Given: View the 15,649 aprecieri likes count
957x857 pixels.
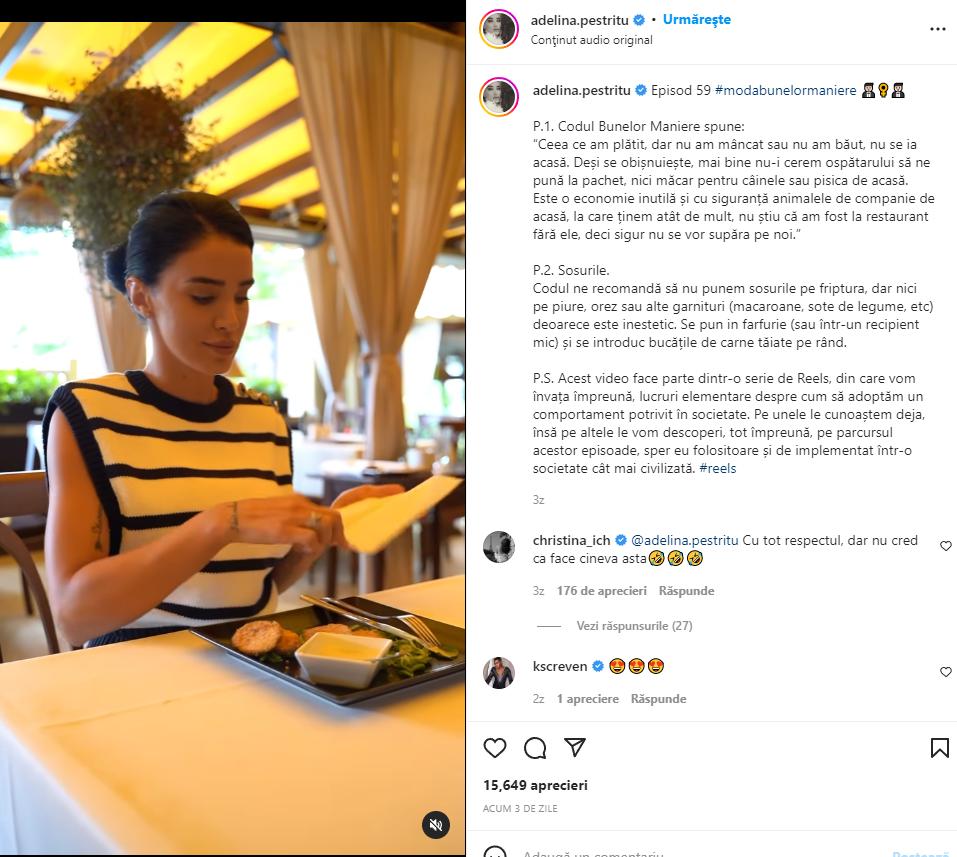Looking at the screenshot, I should pos(535,786).
